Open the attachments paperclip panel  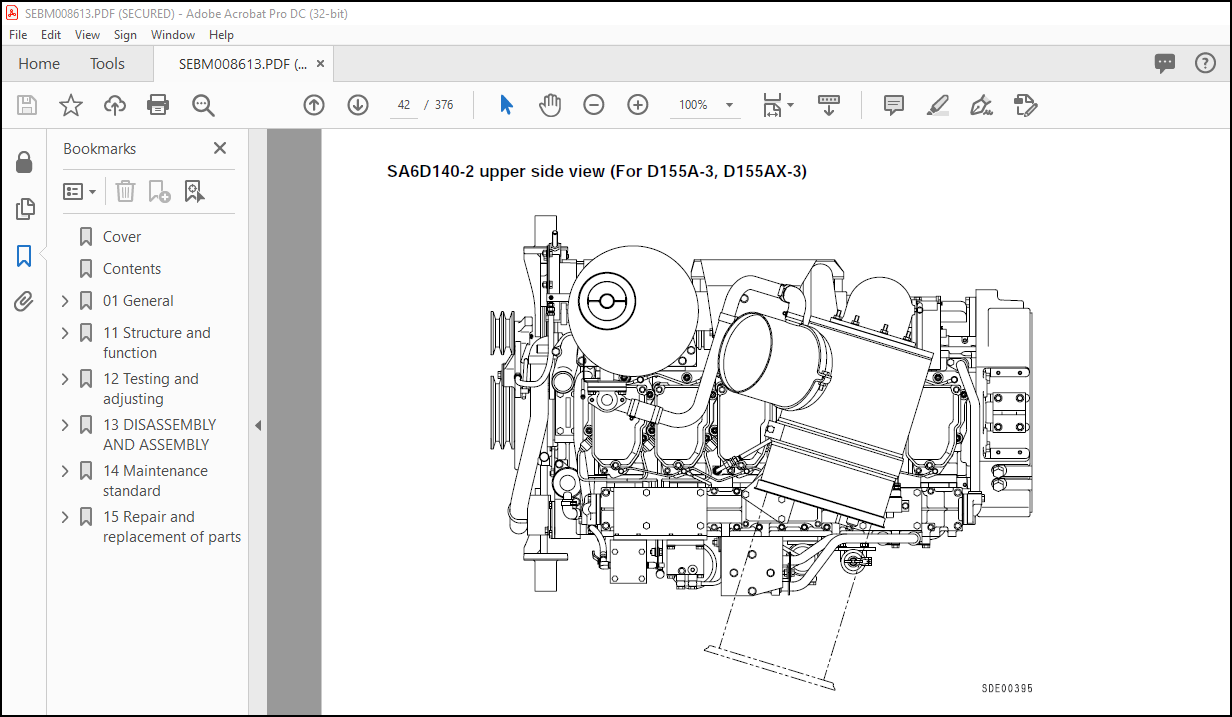(24, 302)
